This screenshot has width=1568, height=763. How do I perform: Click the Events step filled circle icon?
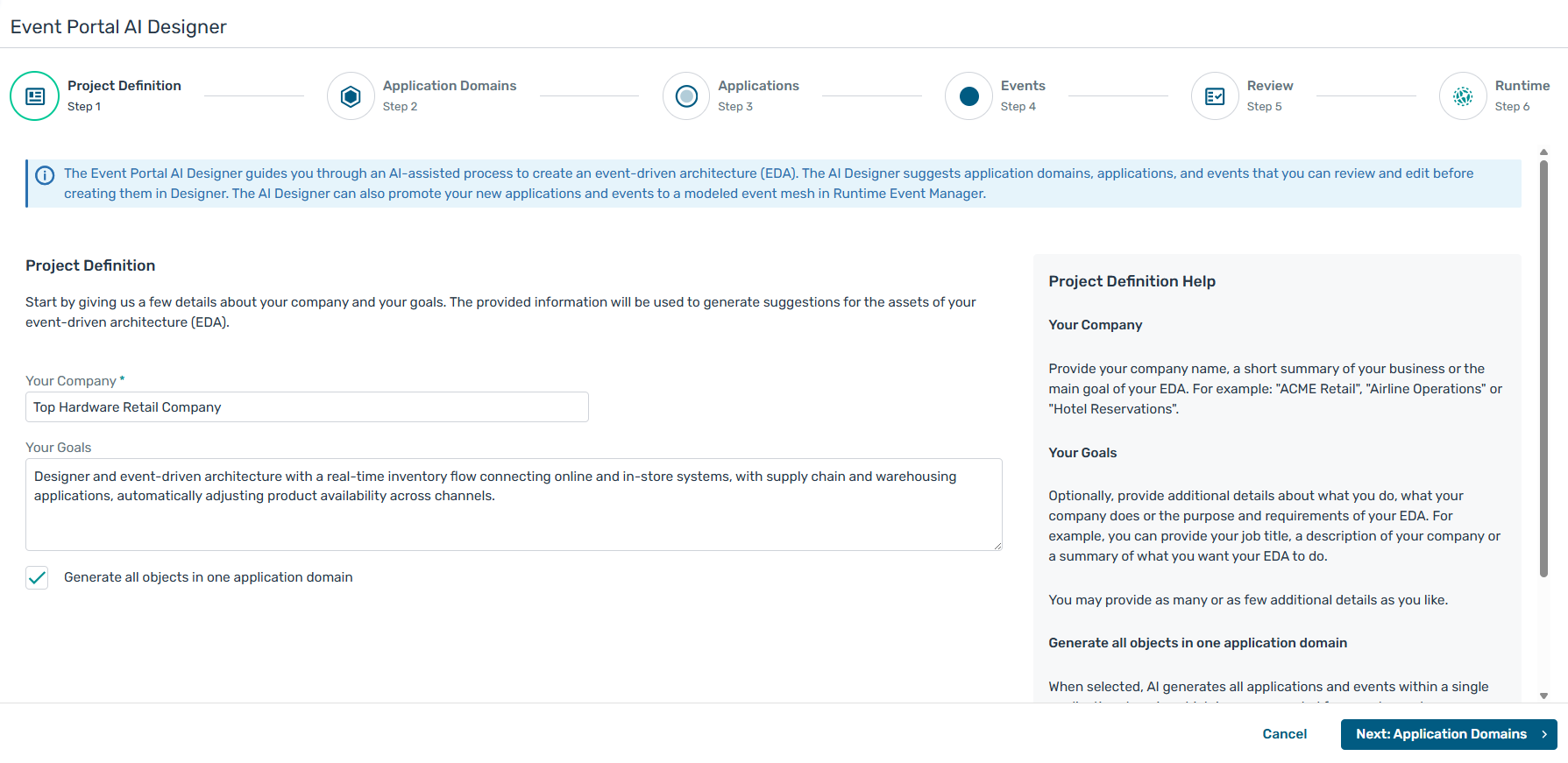tap(968, 96)
